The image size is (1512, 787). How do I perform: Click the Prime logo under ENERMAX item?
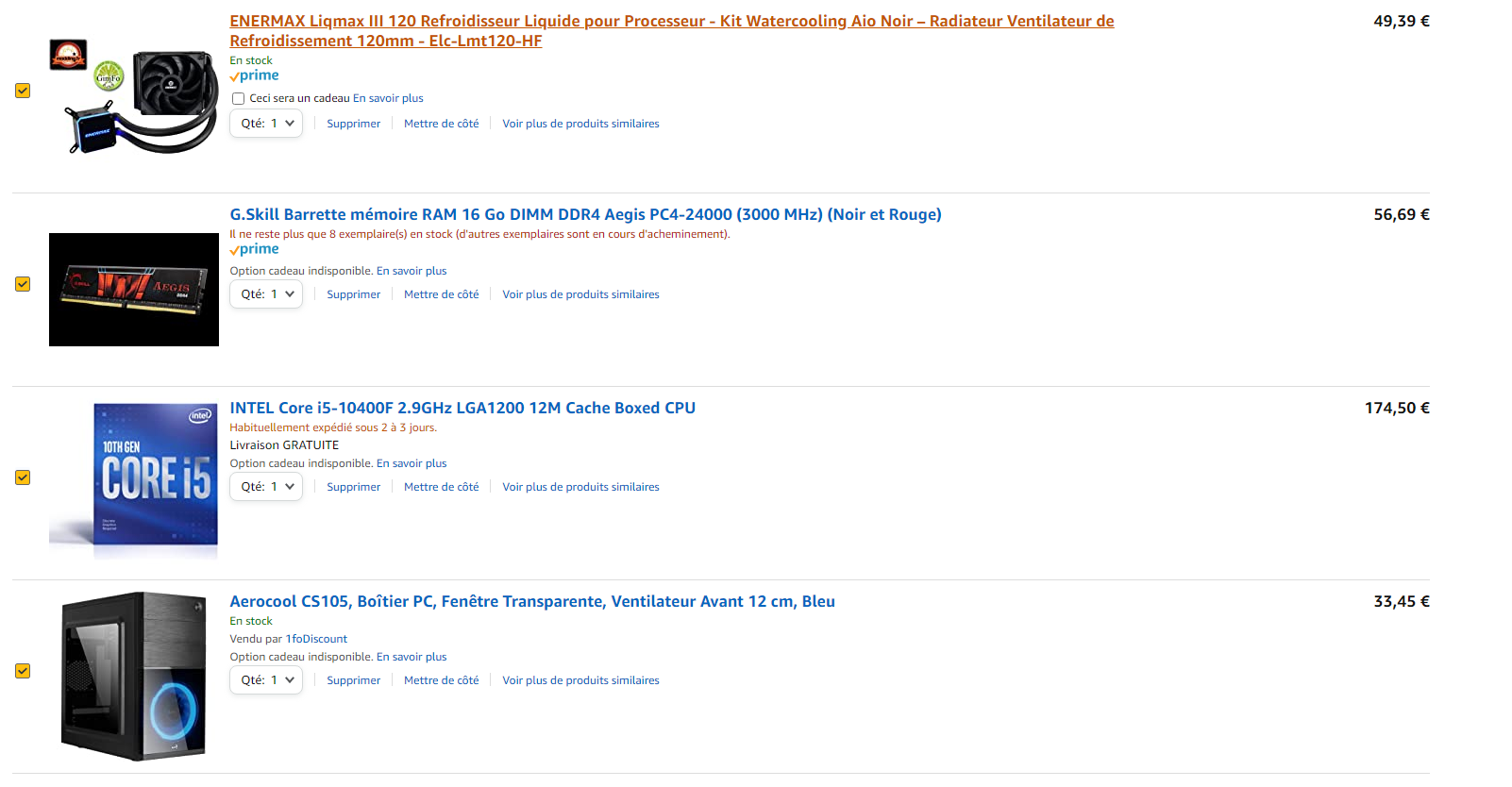click(x=255, y=75)
